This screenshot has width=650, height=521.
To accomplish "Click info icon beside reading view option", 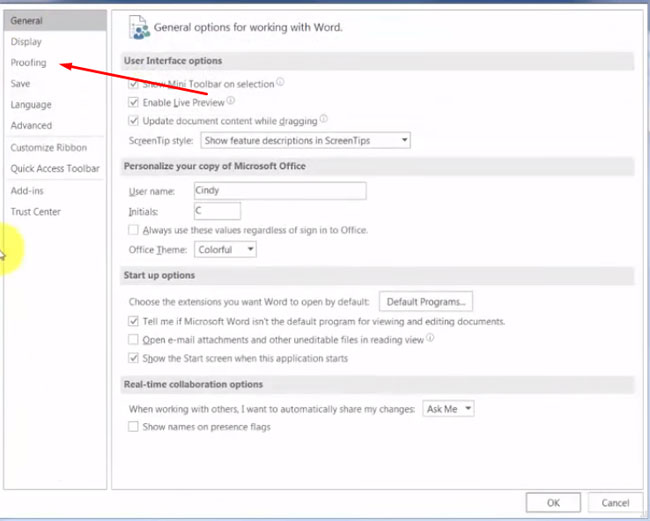I will click(430, 338).
